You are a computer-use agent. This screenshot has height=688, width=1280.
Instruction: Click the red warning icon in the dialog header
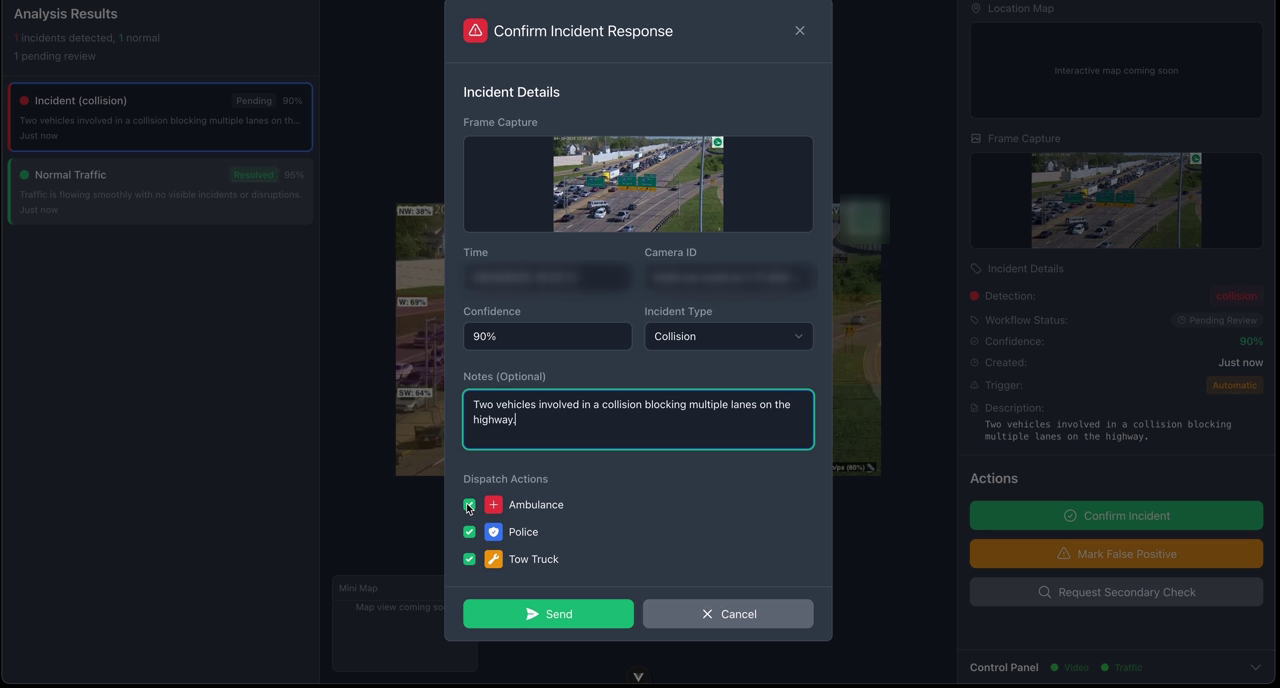[475, 30]
